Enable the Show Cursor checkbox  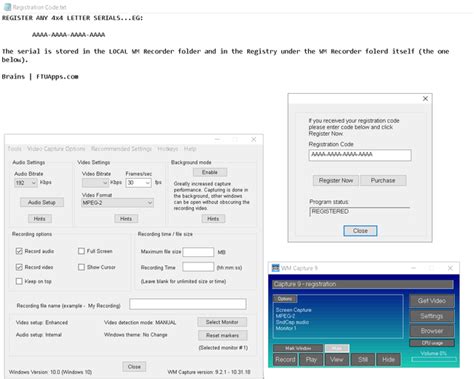81,267
